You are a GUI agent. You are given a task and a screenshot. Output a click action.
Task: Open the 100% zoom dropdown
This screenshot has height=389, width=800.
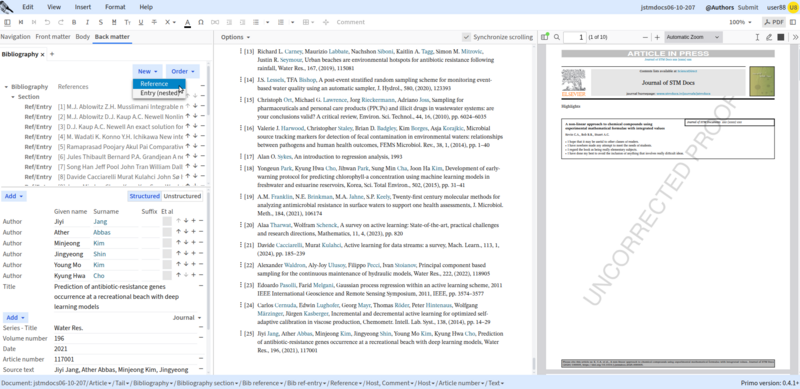click(740, 22)
